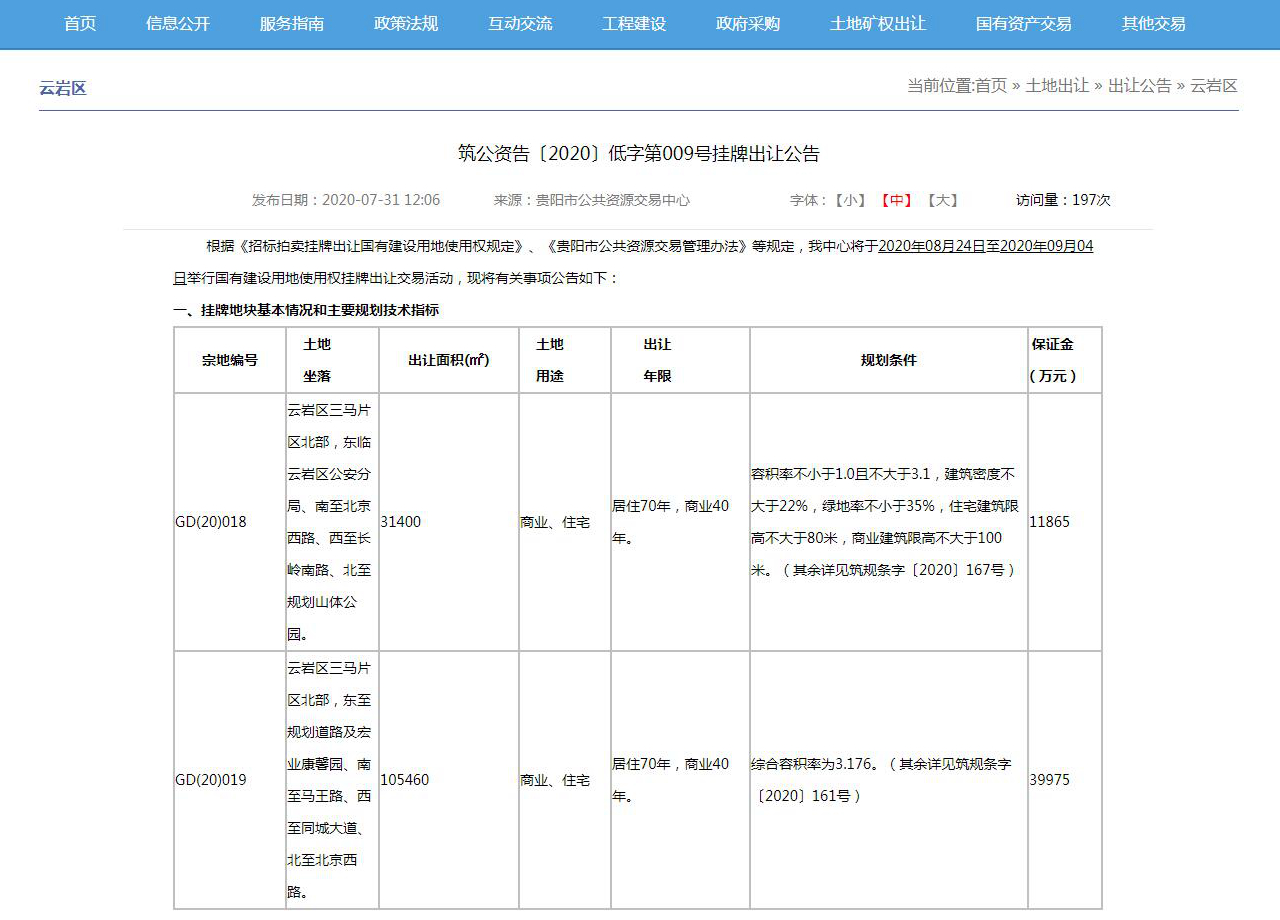
Task: Open 土地矿权出让 section
Action: pos(876,24)
